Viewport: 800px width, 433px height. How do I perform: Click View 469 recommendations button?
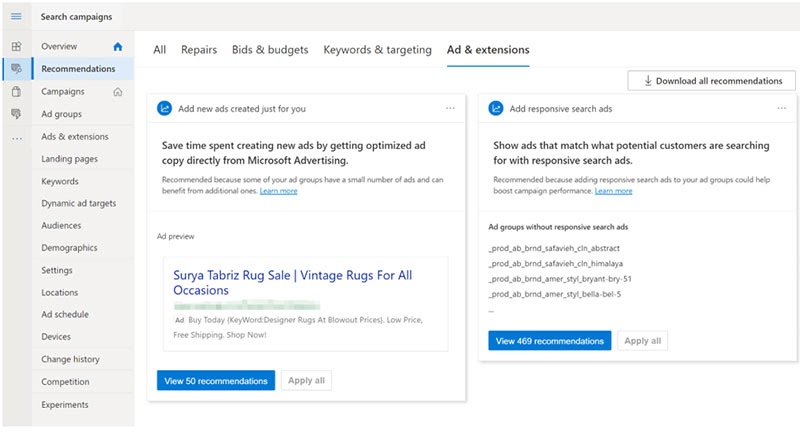click(549, 341)
